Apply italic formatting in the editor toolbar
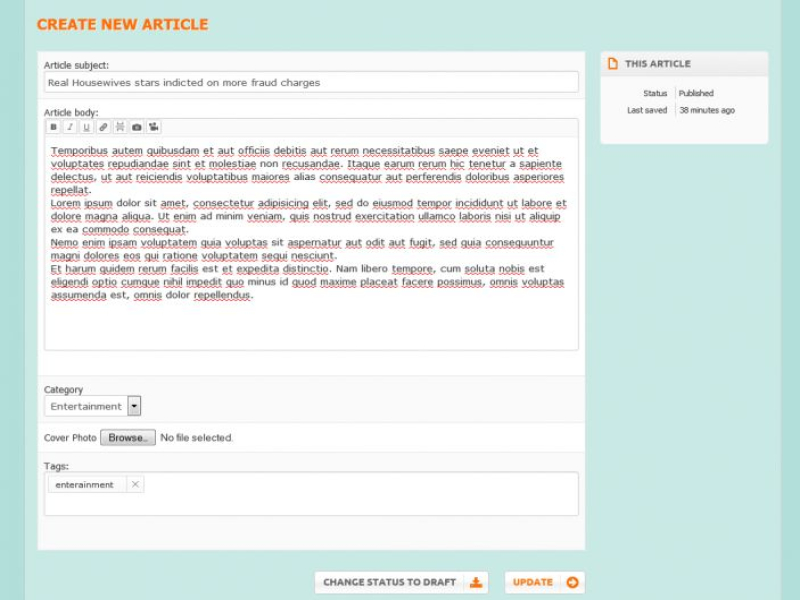The image size is (800, 600). pyautogui.click(x=70, y=127)
